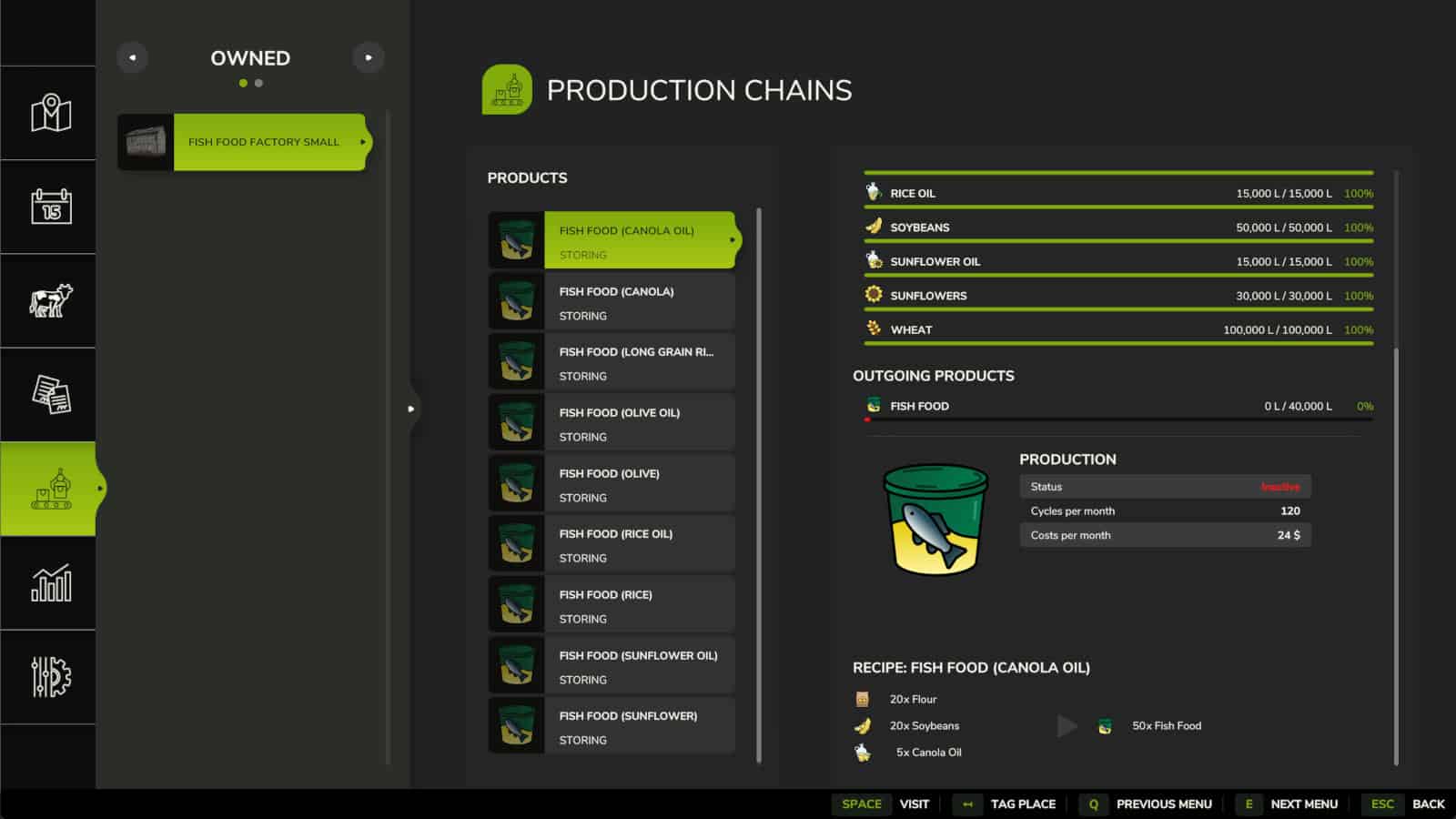
Task: Open the statistics chart sidebar icon
Action: coord(50,582)
